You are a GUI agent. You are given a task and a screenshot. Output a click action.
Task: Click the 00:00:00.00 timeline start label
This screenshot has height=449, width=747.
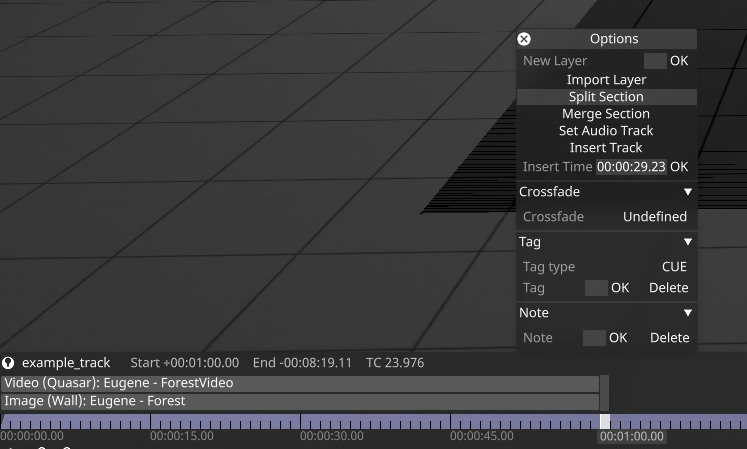pyautogui.click(x=32, y=436)
